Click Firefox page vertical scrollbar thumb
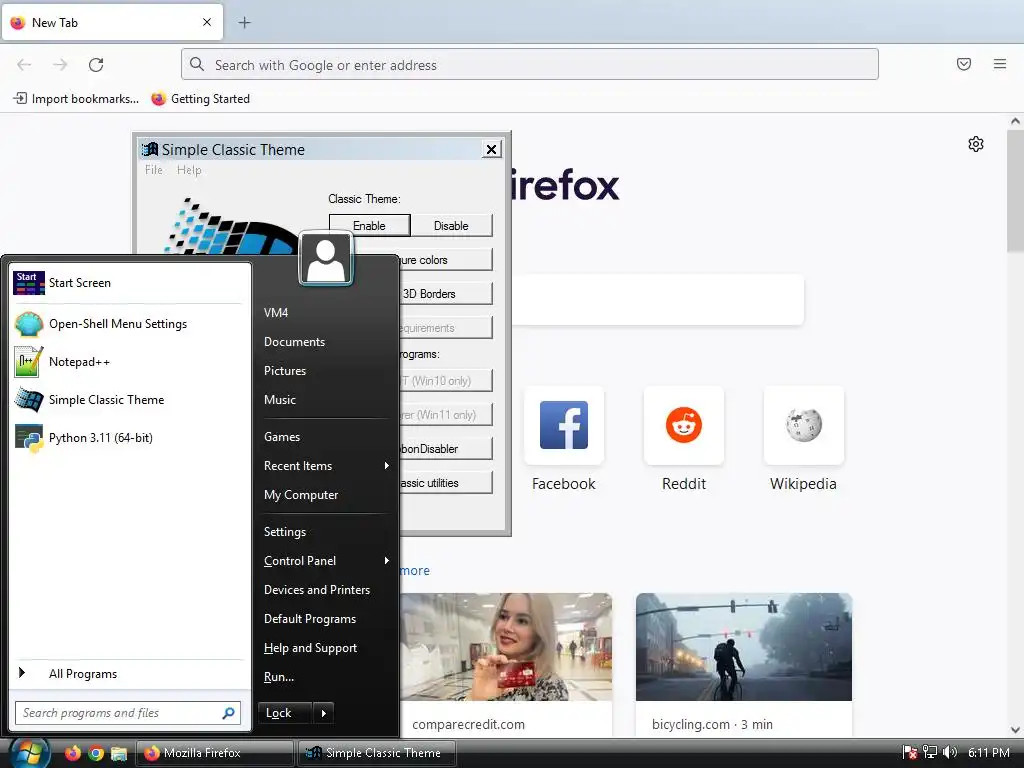Image resolution: width=1024 pixels, height=768 pixels. (x=1015, y=190)
